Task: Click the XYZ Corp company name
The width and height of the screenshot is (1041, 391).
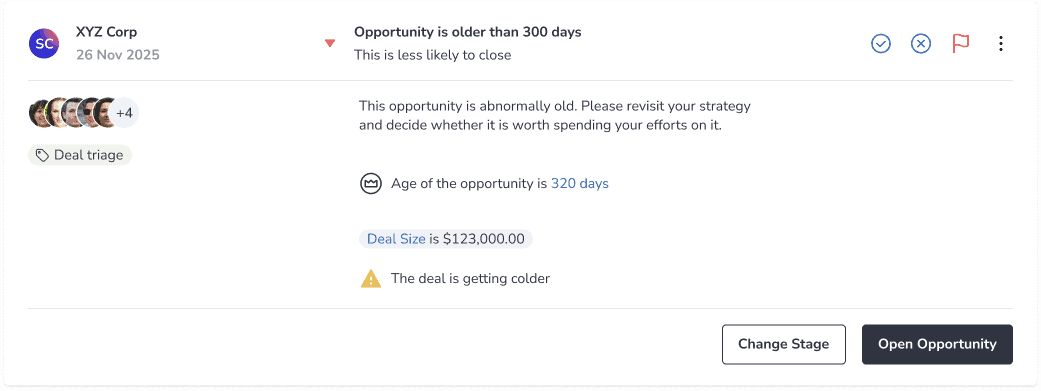Action: pyautogui.click(x=106, y=32)
